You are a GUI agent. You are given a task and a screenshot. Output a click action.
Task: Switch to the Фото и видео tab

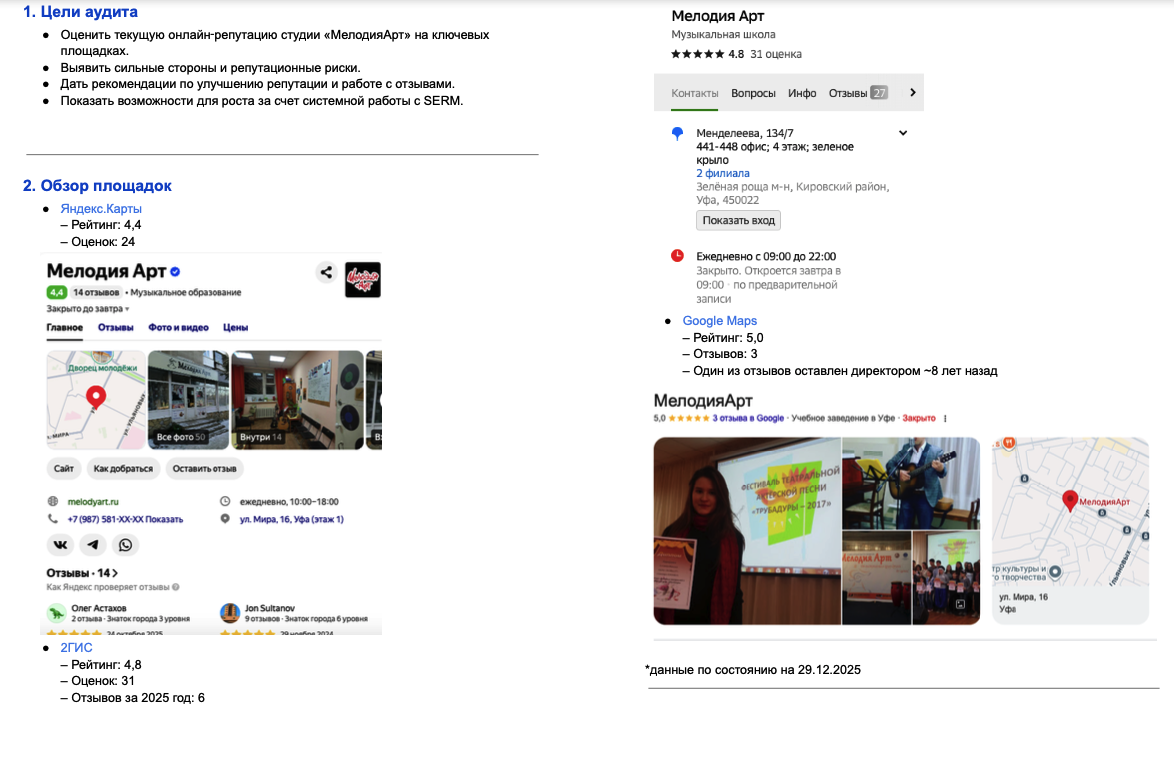point(178,327)
